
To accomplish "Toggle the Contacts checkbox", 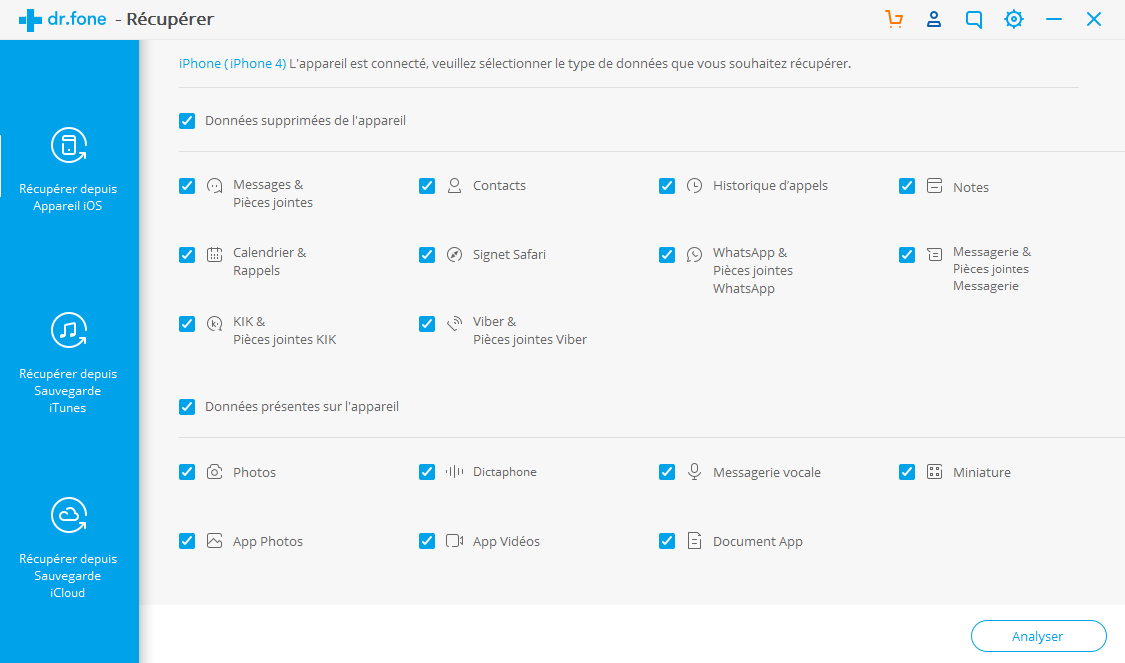I will click(427, 186).
